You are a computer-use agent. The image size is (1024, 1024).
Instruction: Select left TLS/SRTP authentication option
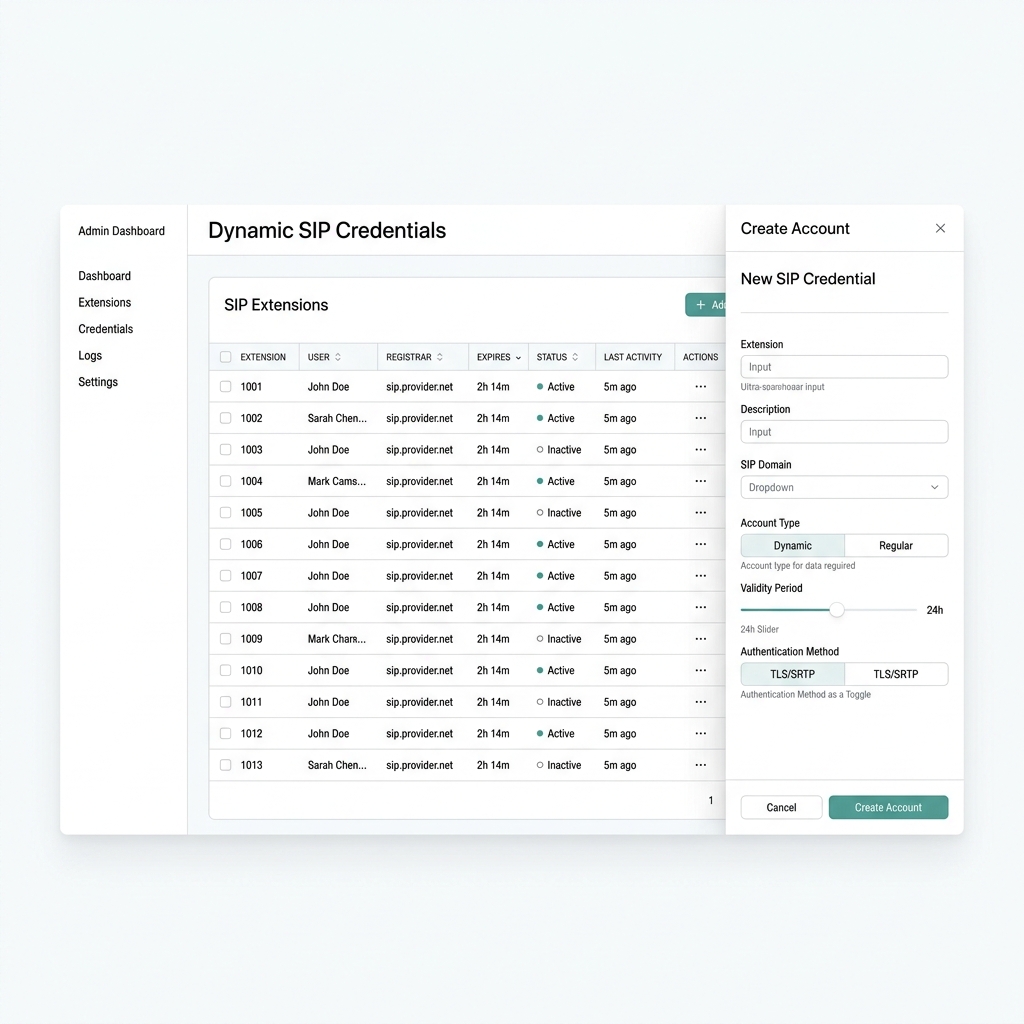coord(792,674)
